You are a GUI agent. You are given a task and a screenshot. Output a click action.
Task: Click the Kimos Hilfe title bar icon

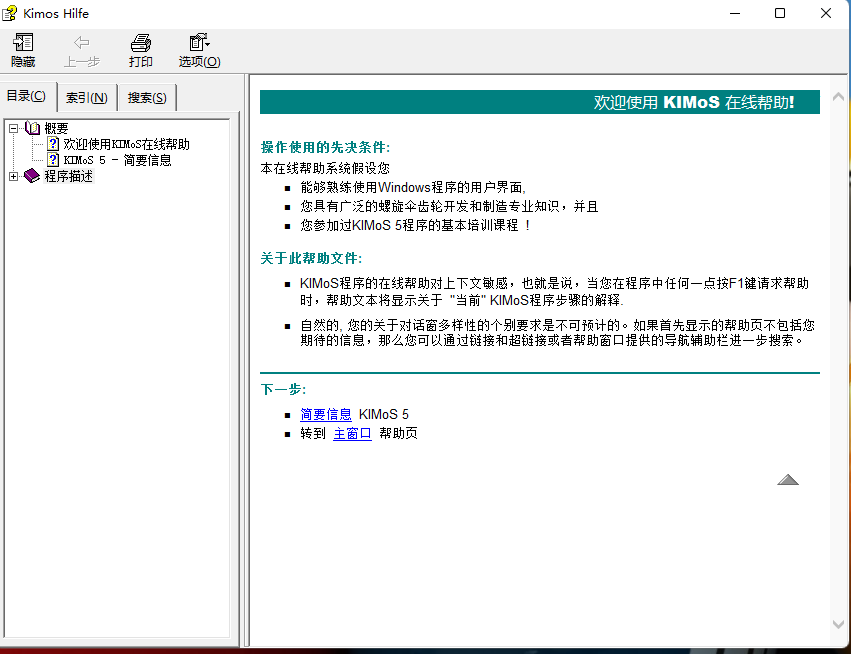point(9,13)
